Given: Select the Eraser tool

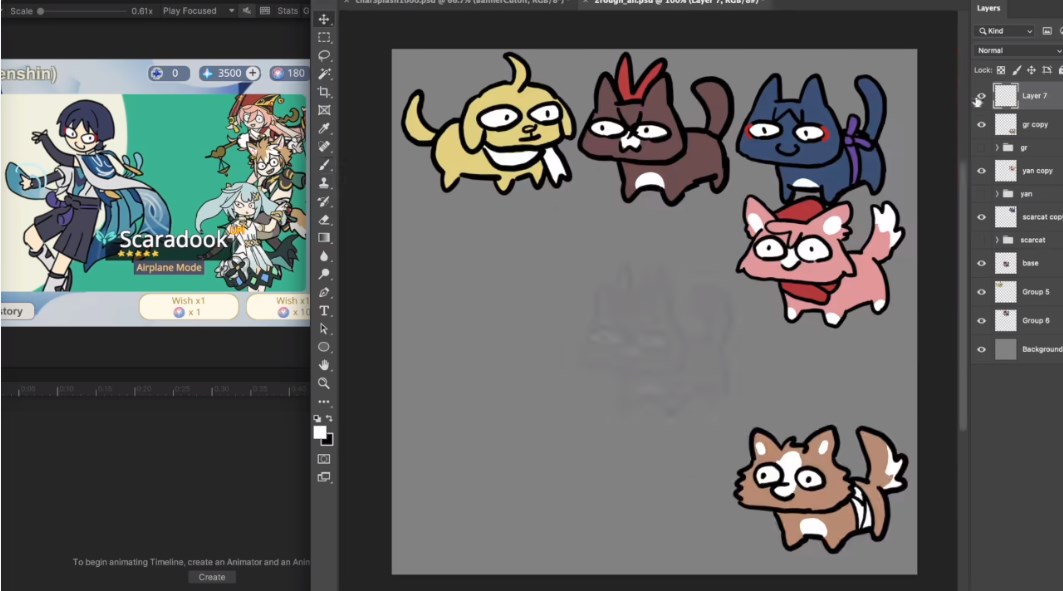Looking at the screenshot, I should 324,220.
